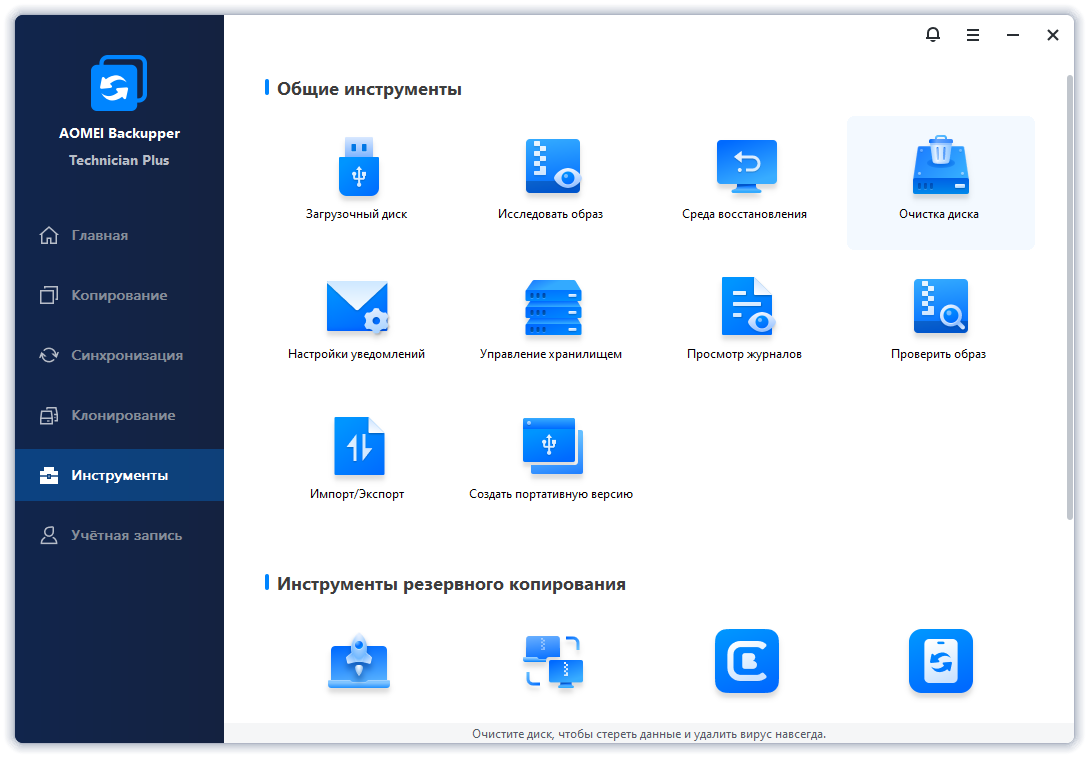Launch Исследовать образ tool

552,167
